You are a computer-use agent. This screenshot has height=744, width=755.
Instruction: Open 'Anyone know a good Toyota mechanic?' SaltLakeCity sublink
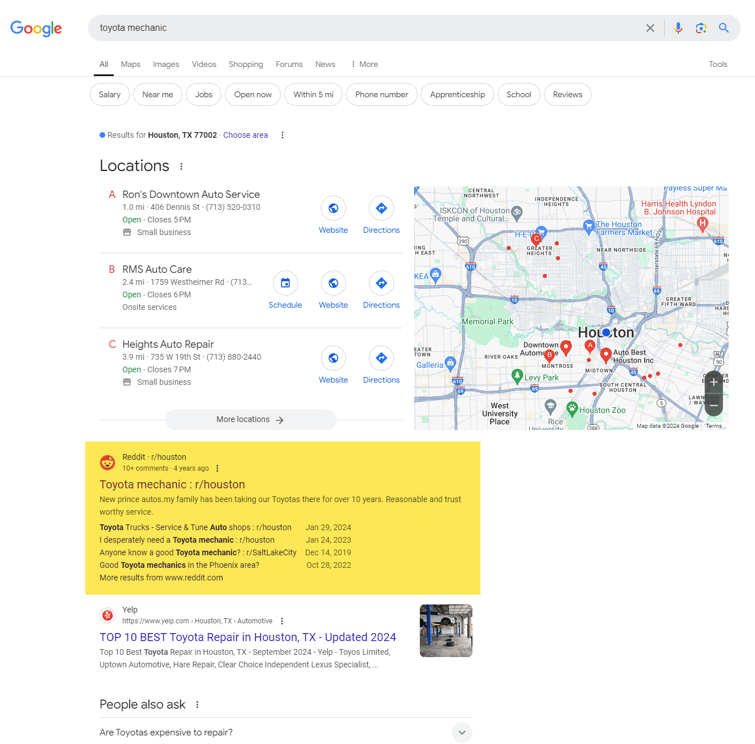click(198, 552)
